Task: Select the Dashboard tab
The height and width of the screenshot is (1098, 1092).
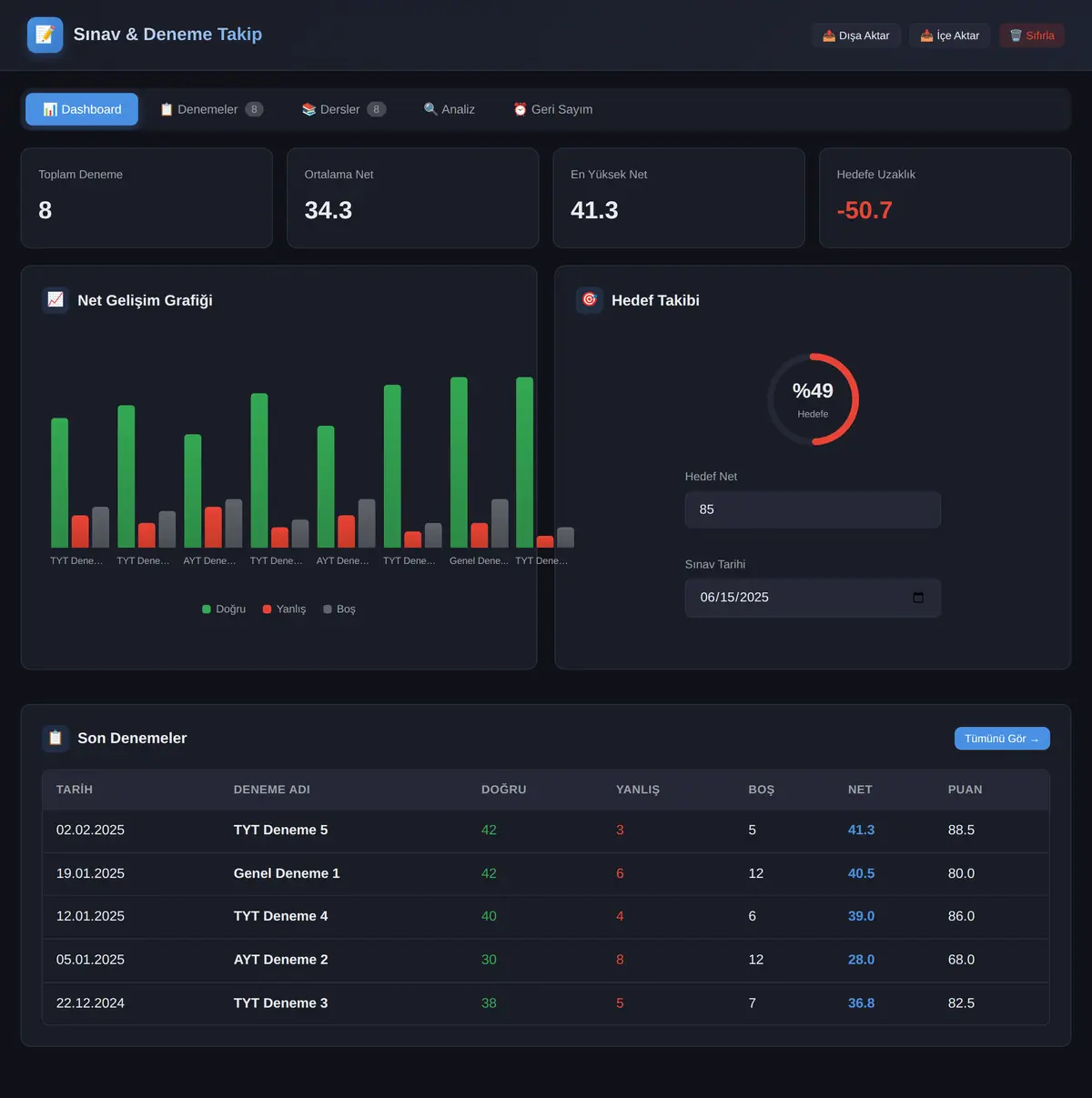Action: pos(82,109)
